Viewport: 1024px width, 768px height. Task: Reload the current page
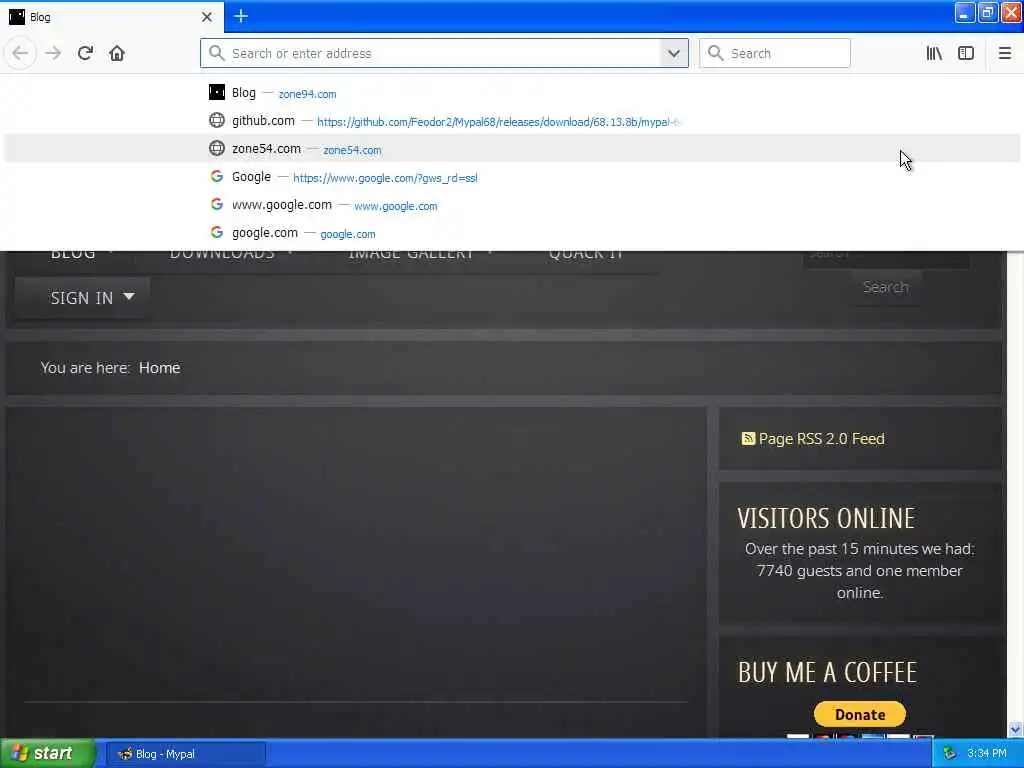coord(86,54)
